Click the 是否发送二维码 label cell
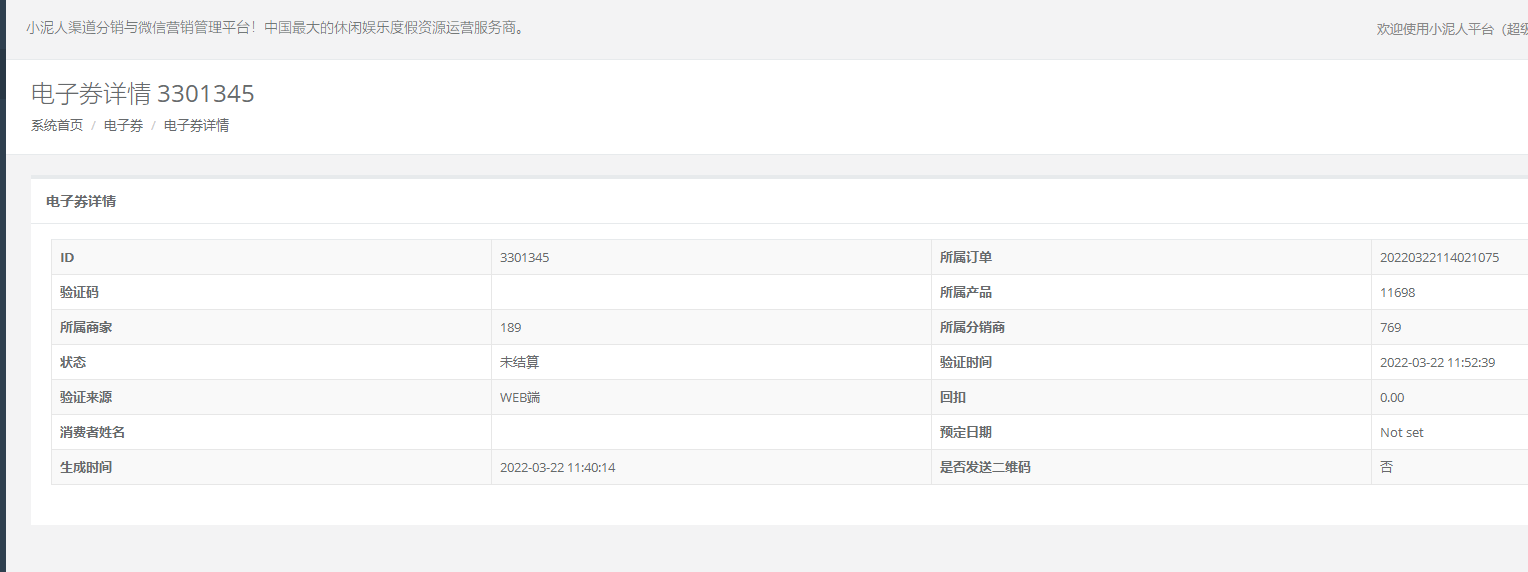Viewport: 1528px width, 572px height. 985,468
